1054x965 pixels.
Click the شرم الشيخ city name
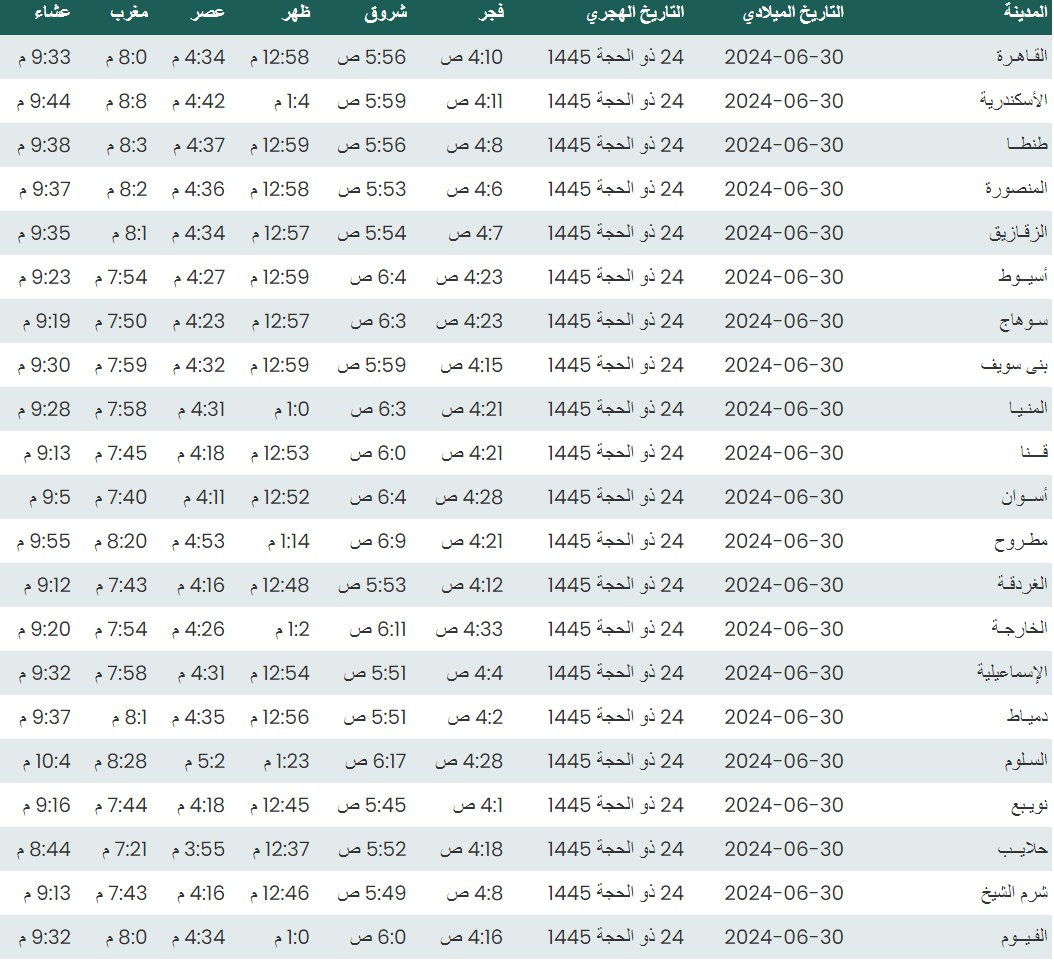click(x=1012, y=893)
